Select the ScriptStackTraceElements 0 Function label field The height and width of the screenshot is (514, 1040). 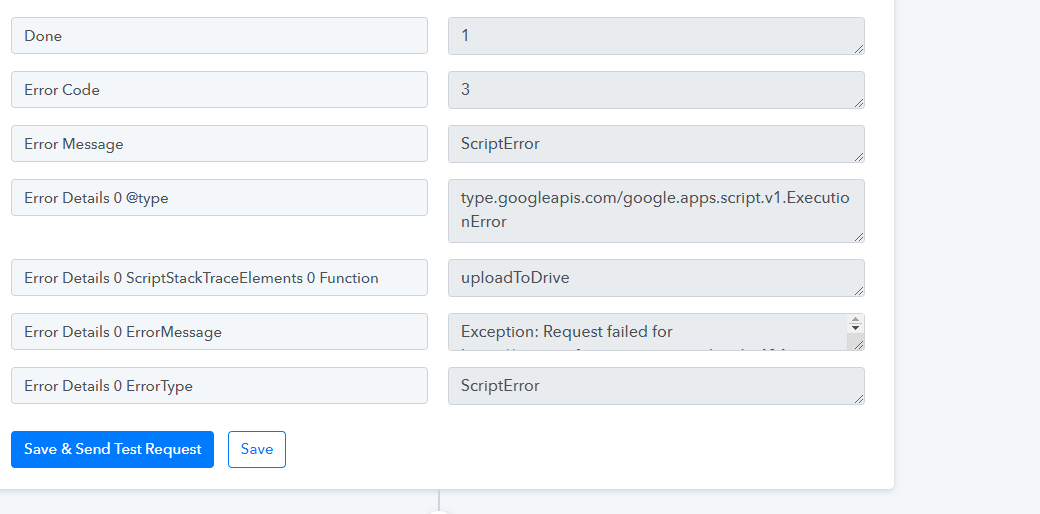point(219,277)
